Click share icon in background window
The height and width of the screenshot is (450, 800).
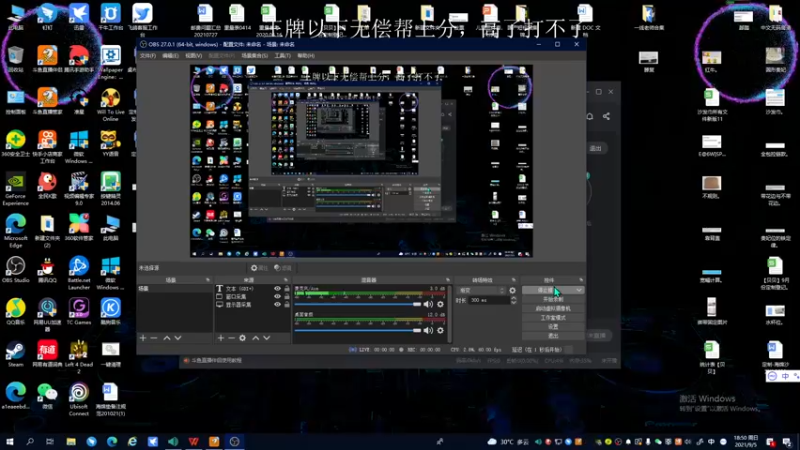(x=606, y=116)
